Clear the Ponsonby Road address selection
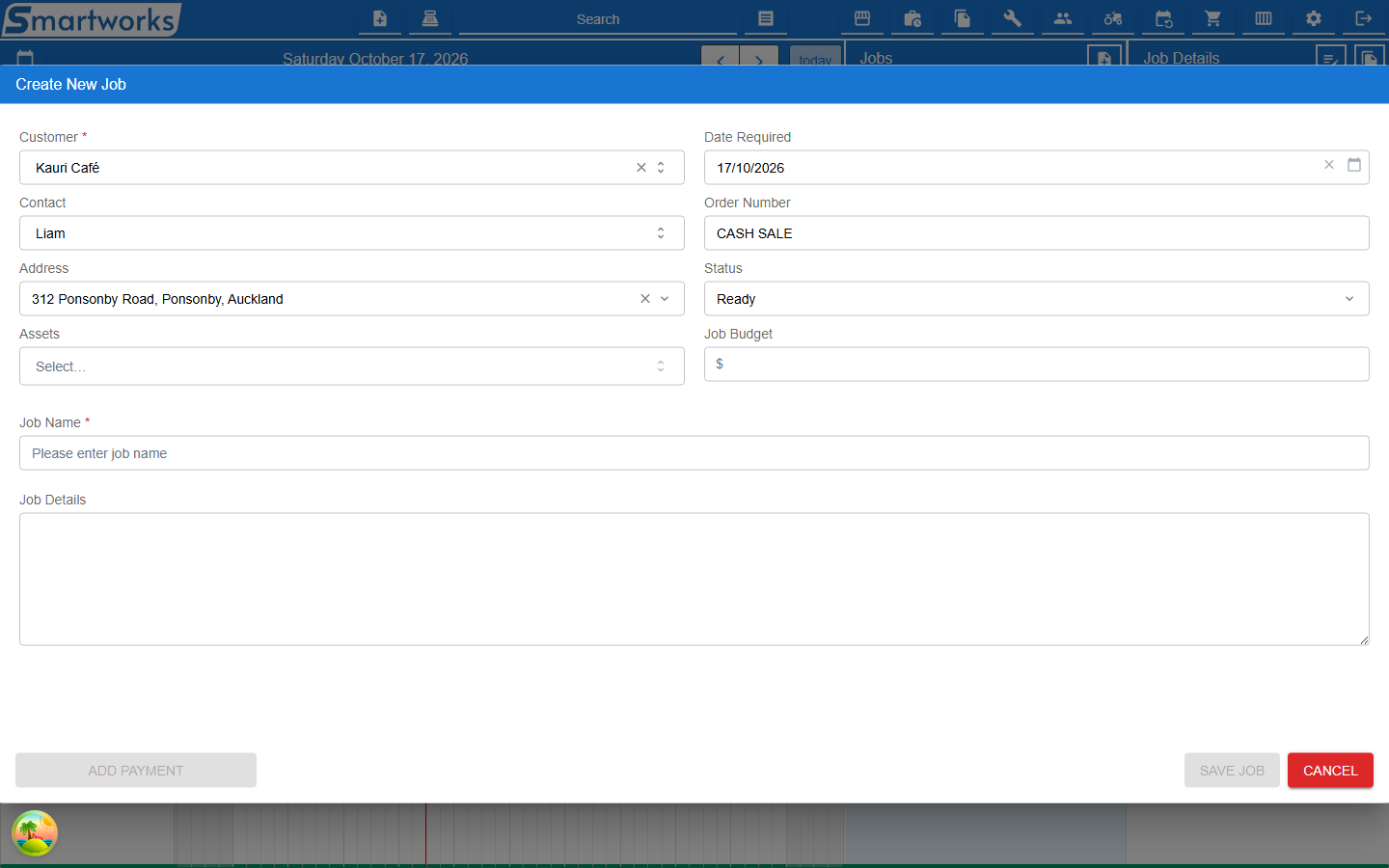The height and width of the screenshot is (868, 1389). point(645,299)
